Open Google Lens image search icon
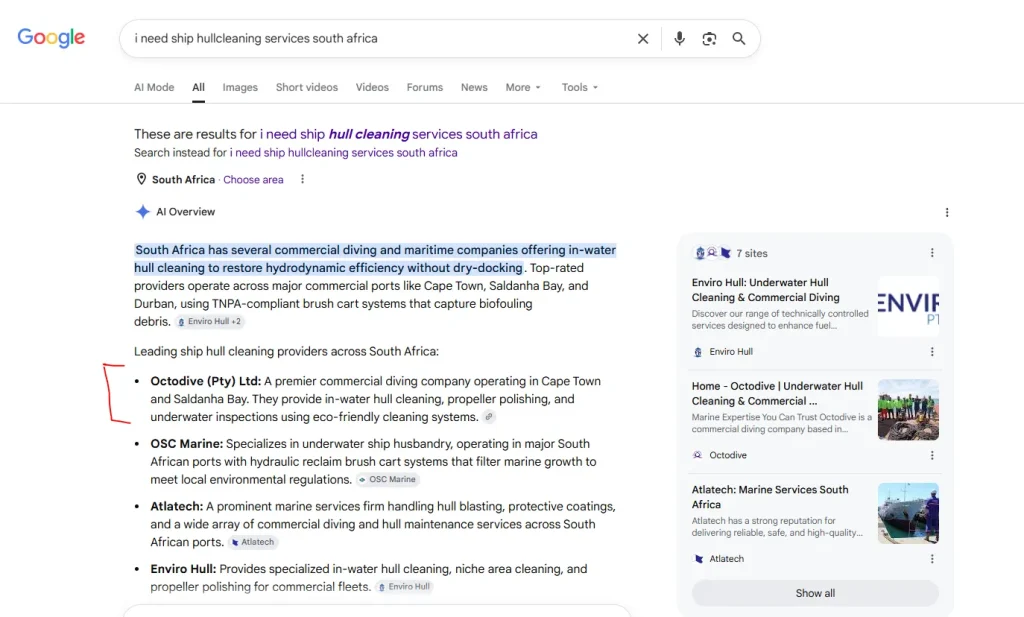This screenshot has height=617, width=1024. (x=709, y=39)
